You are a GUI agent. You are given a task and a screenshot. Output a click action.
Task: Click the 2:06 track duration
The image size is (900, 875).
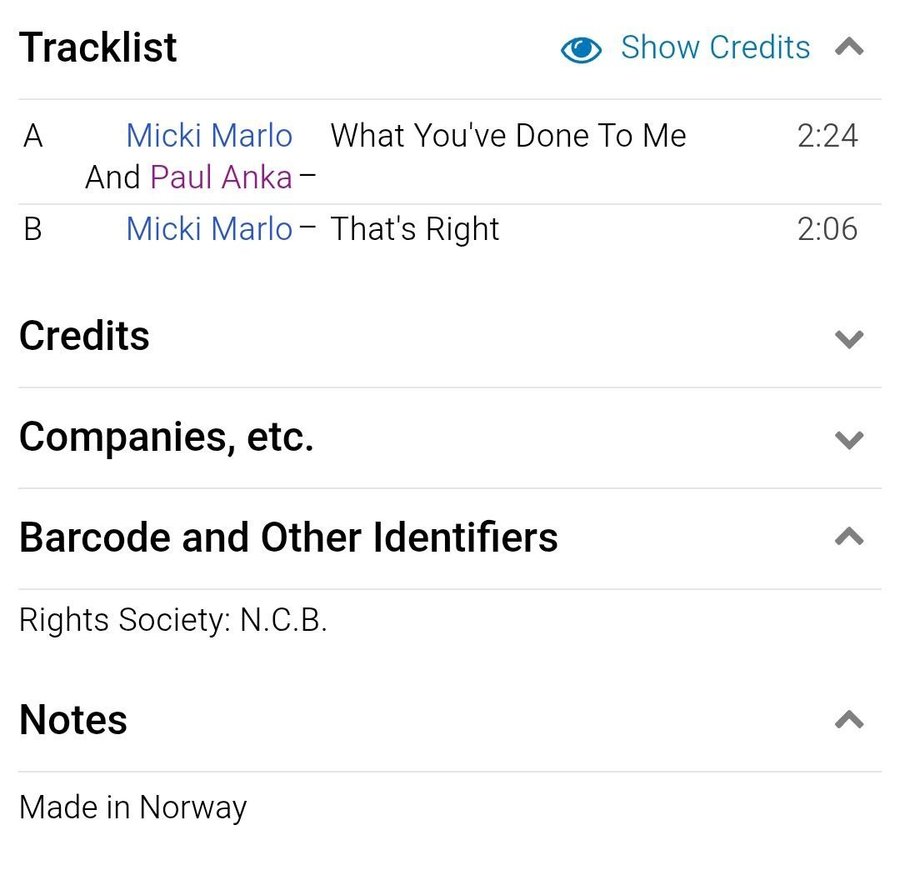[827, 229]
